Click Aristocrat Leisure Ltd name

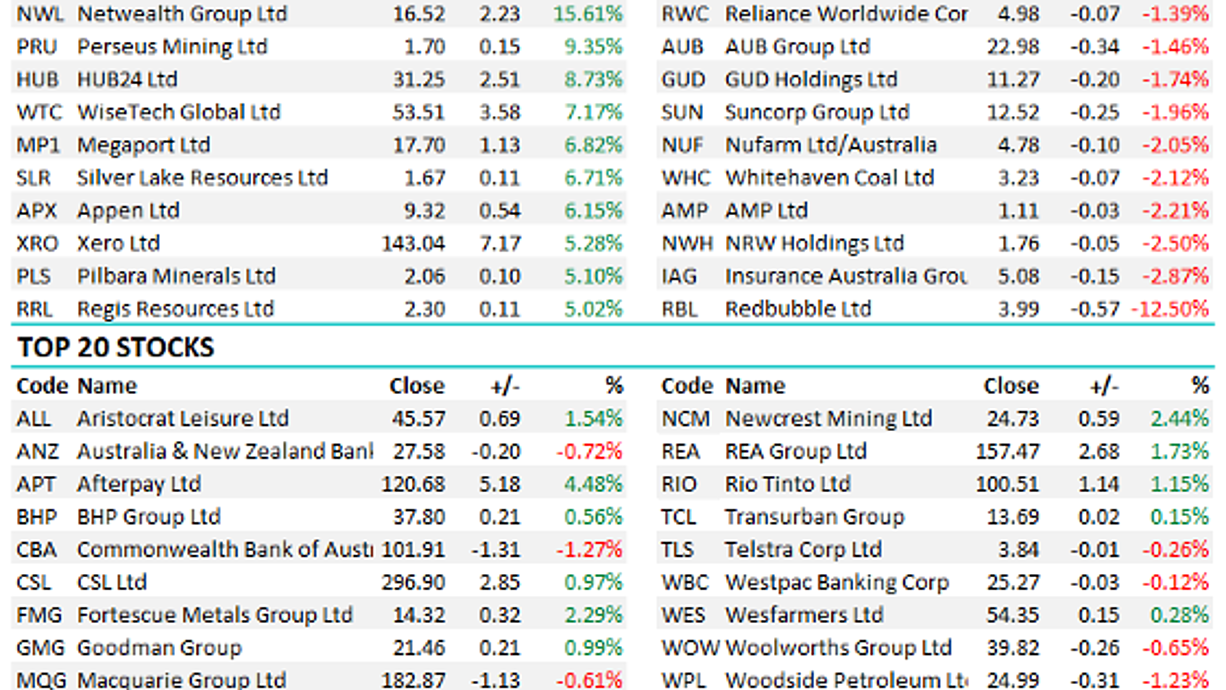pos(182,418)
